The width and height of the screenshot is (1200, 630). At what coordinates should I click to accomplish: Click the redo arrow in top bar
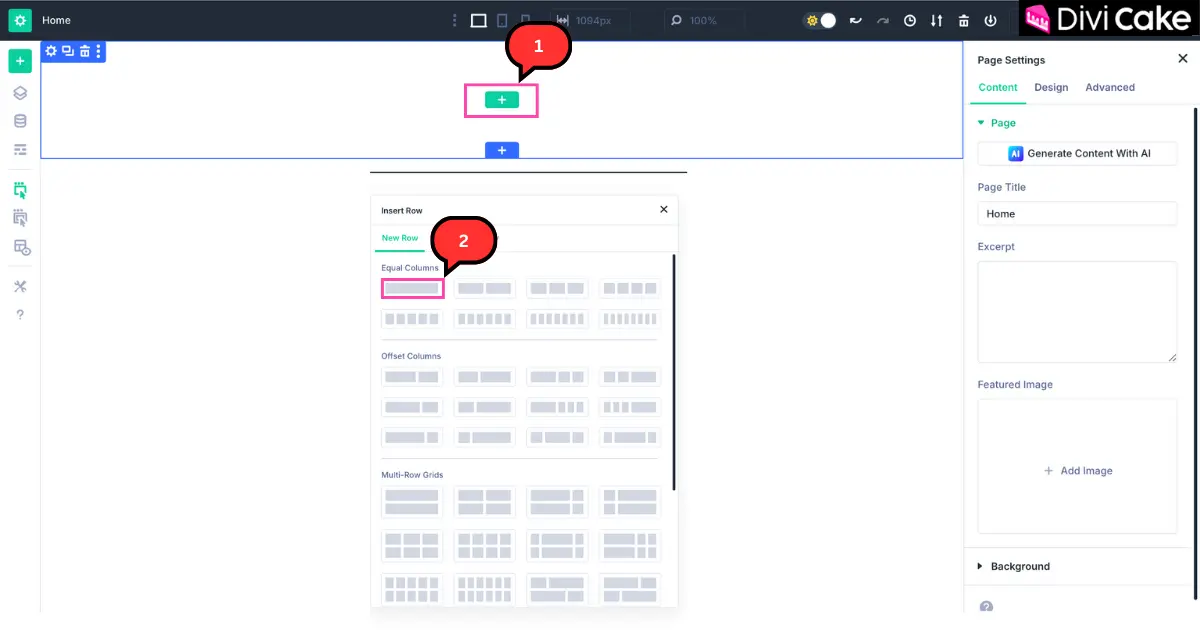click(x=883, y=20)
